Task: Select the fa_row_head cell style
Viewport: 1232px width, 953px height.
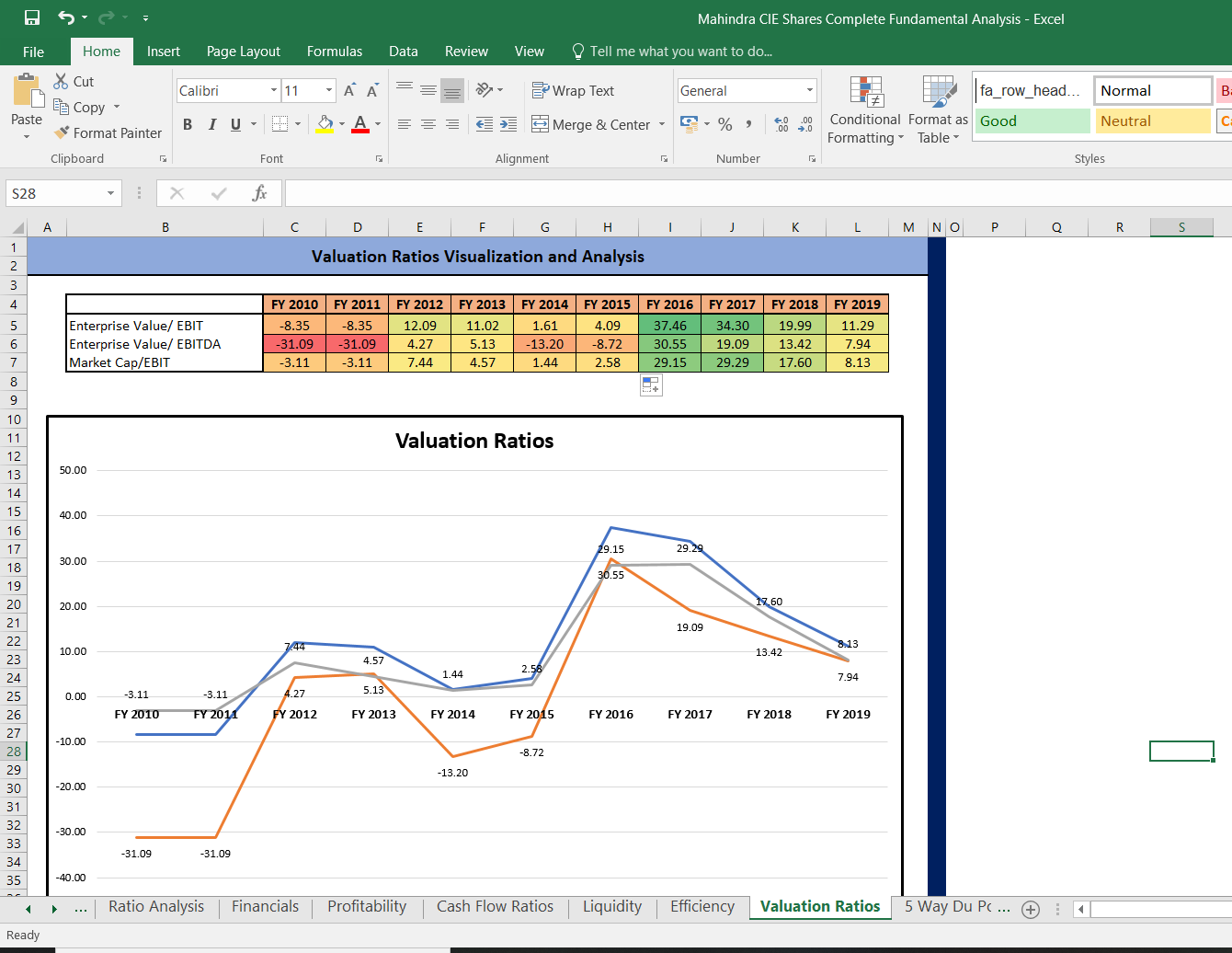Action: (x=1032, y=90)
